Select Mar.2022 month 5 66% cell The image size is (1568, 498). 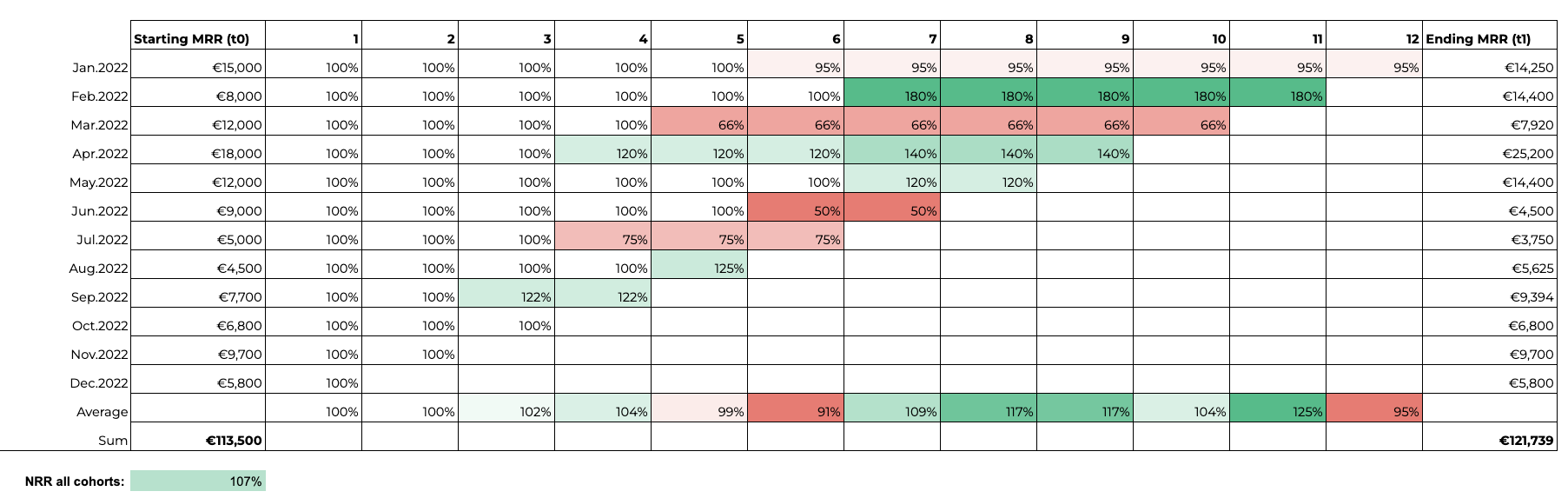tap(699, 124)
